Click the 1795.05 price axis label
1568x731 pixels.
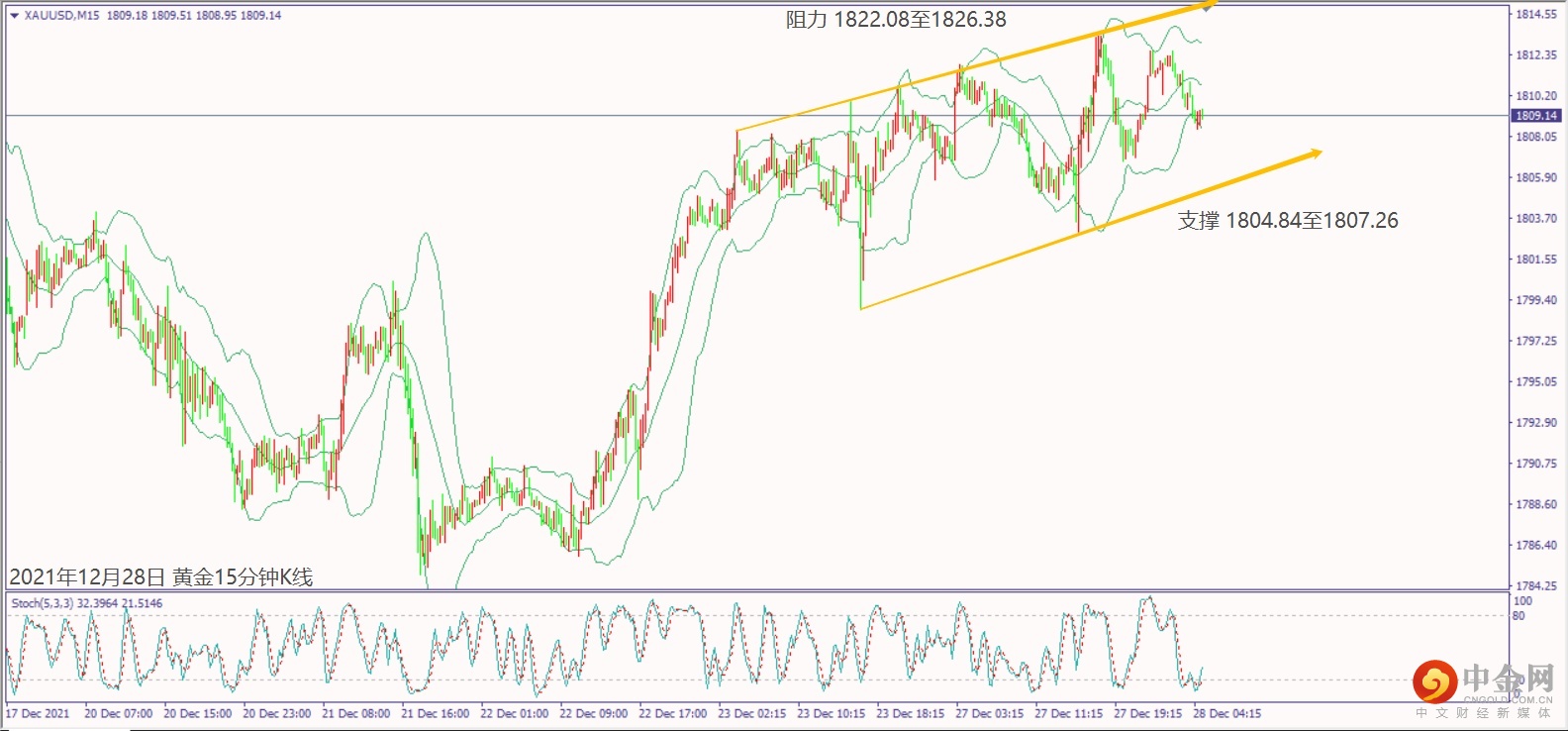click(1536, 382)
